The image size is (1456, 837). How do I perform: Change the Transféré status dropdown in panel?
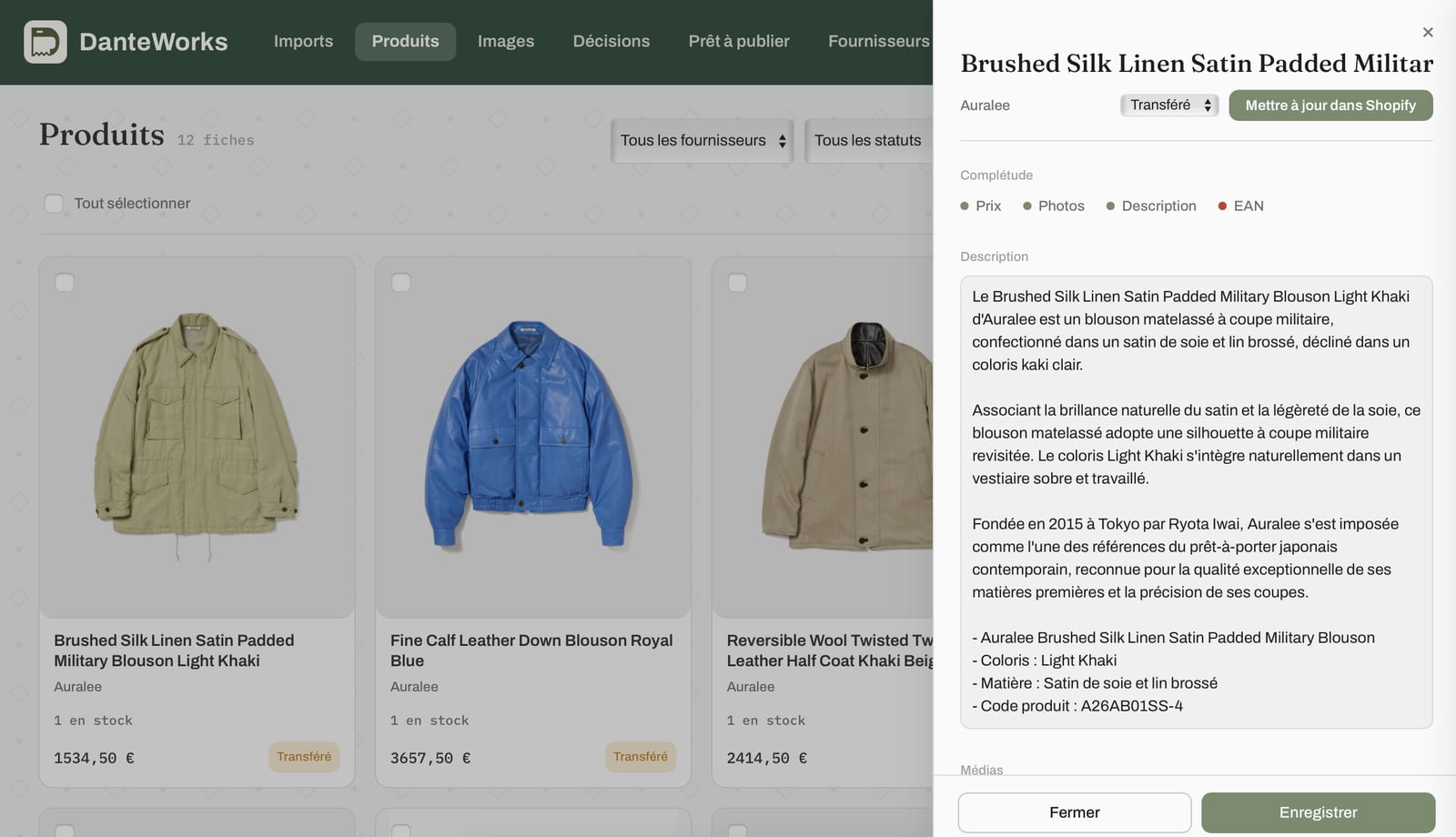[x=1170, y=106]
